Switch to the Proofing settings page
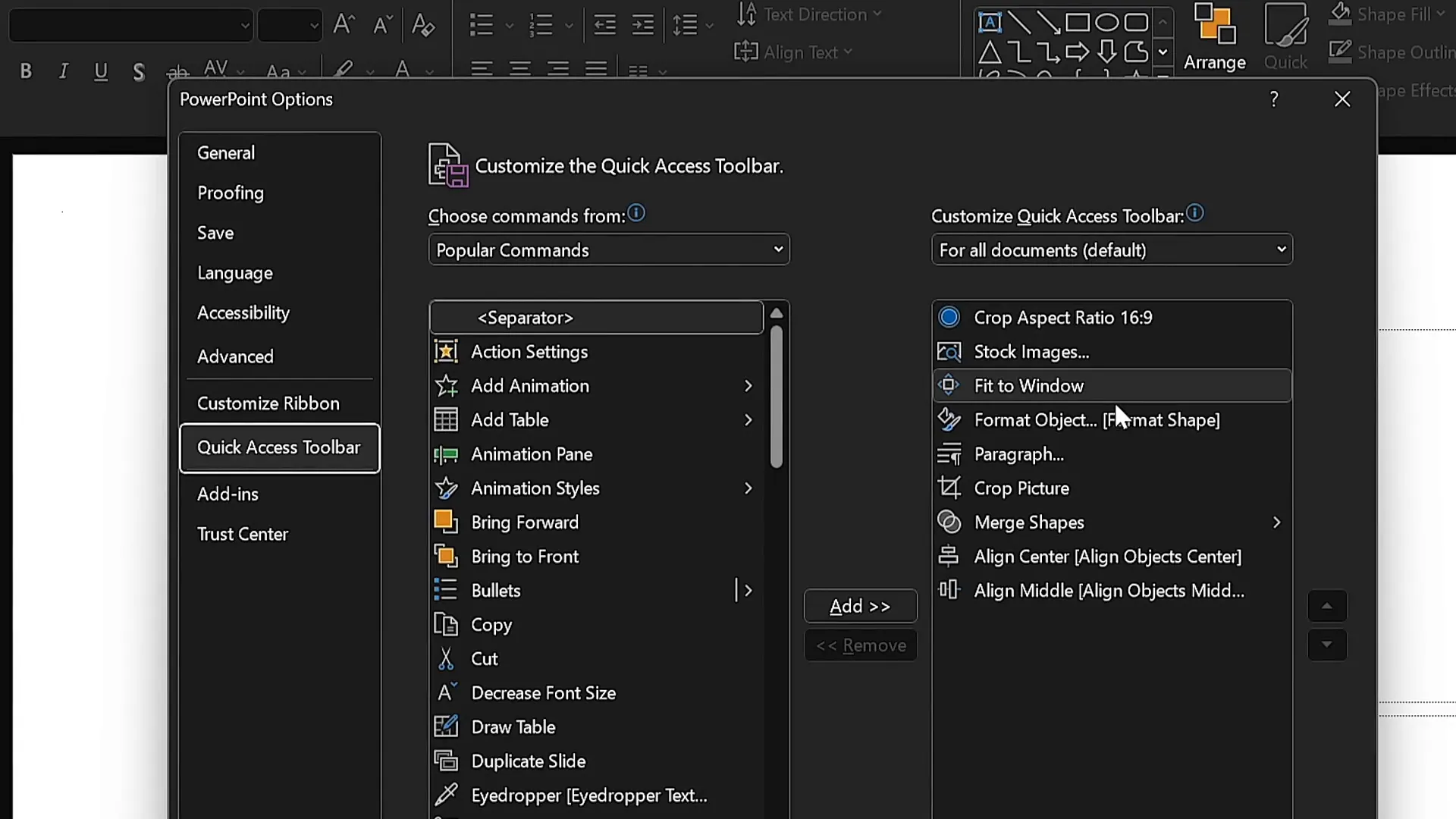The image size is (1456, 819). [x=230, y=193]
